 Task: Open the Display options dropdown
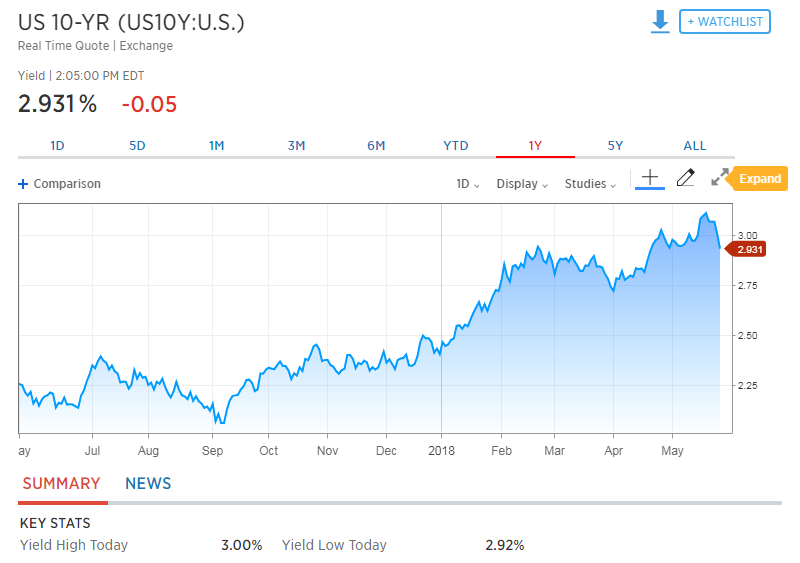click(x=523, y=184)
